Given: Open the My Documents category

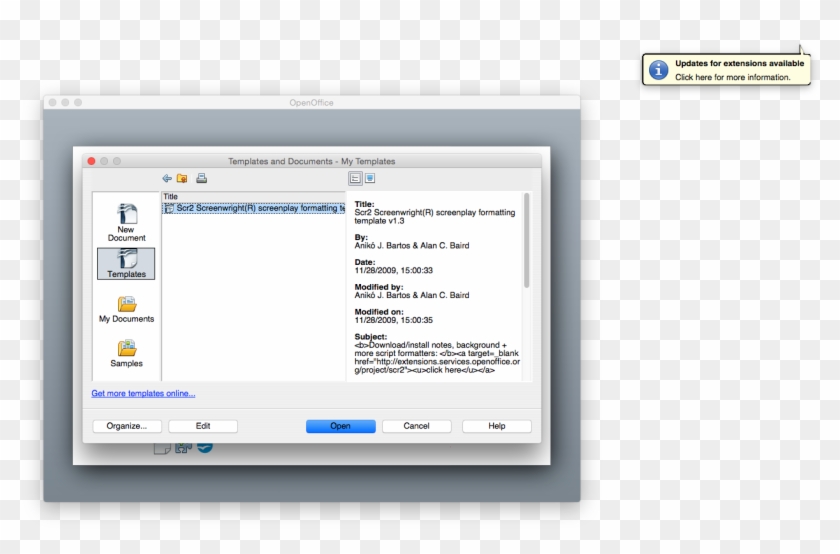Looking at the screenshot, I should click(126, 310).
